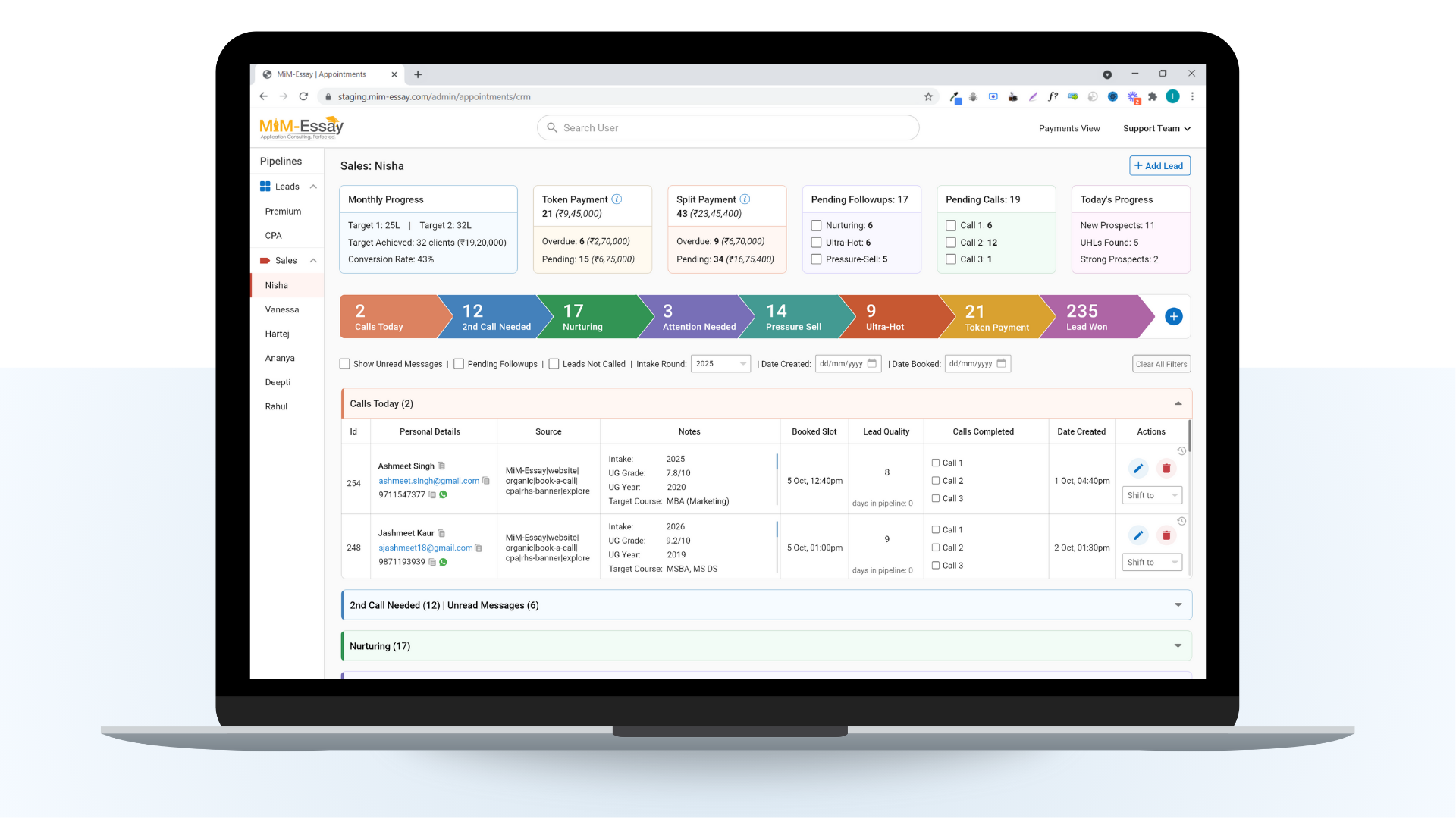Reload the page in browser
The image size is (1456, 819).
coord(303,96)
